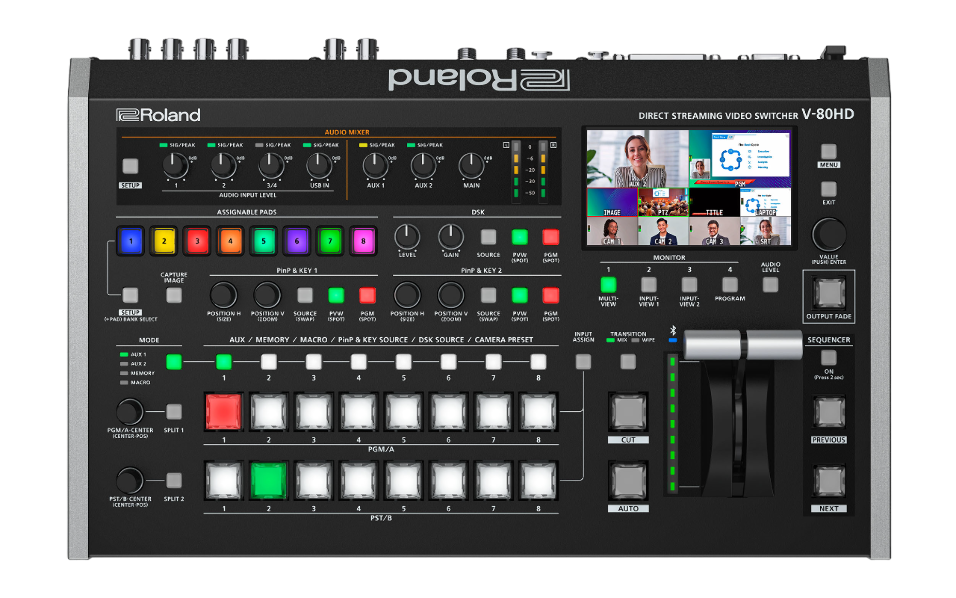
Task: Turn the PST/B-CENTER knob
Action: 130,480
